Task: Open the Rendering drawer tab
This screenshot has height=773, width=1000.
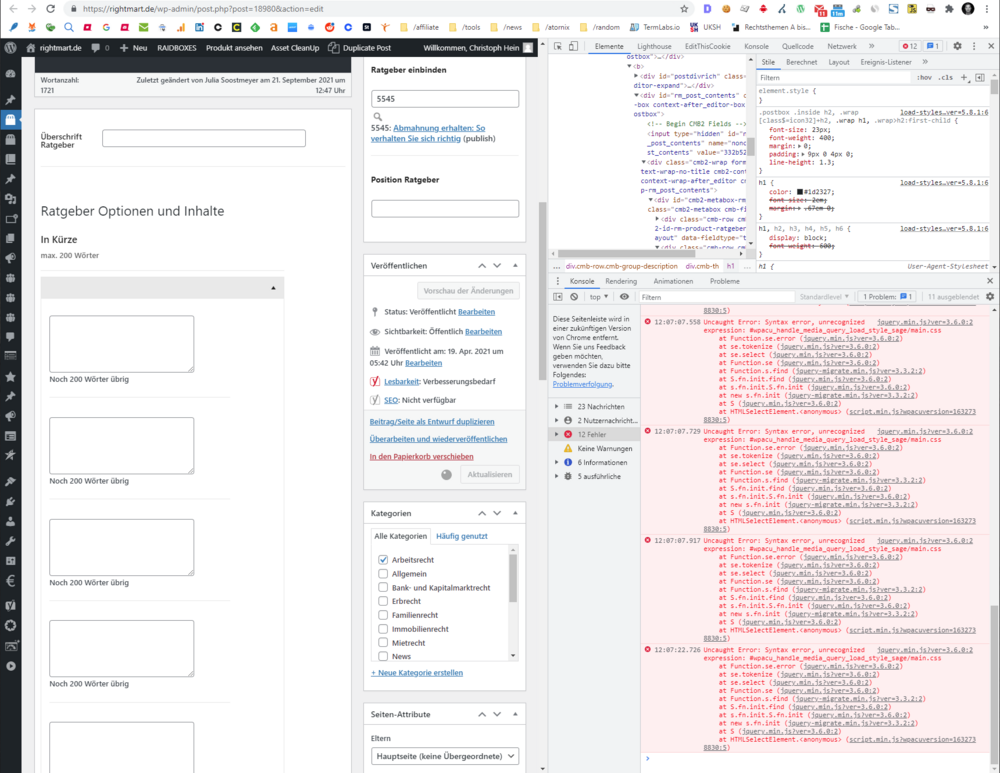Action: coord(621,281)
